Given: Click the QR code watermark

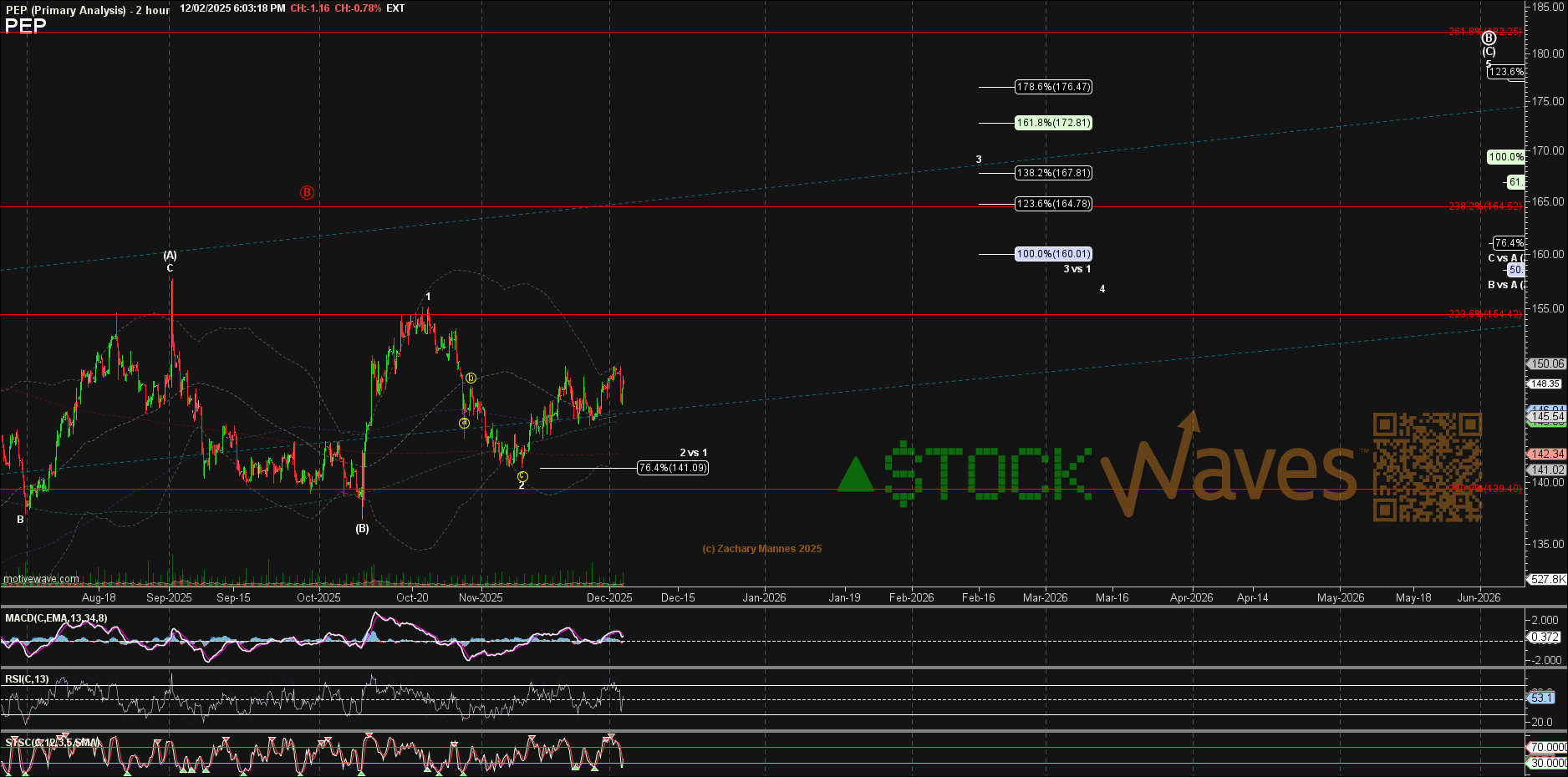Looking at the screenshot, I should pos(1427,467).
